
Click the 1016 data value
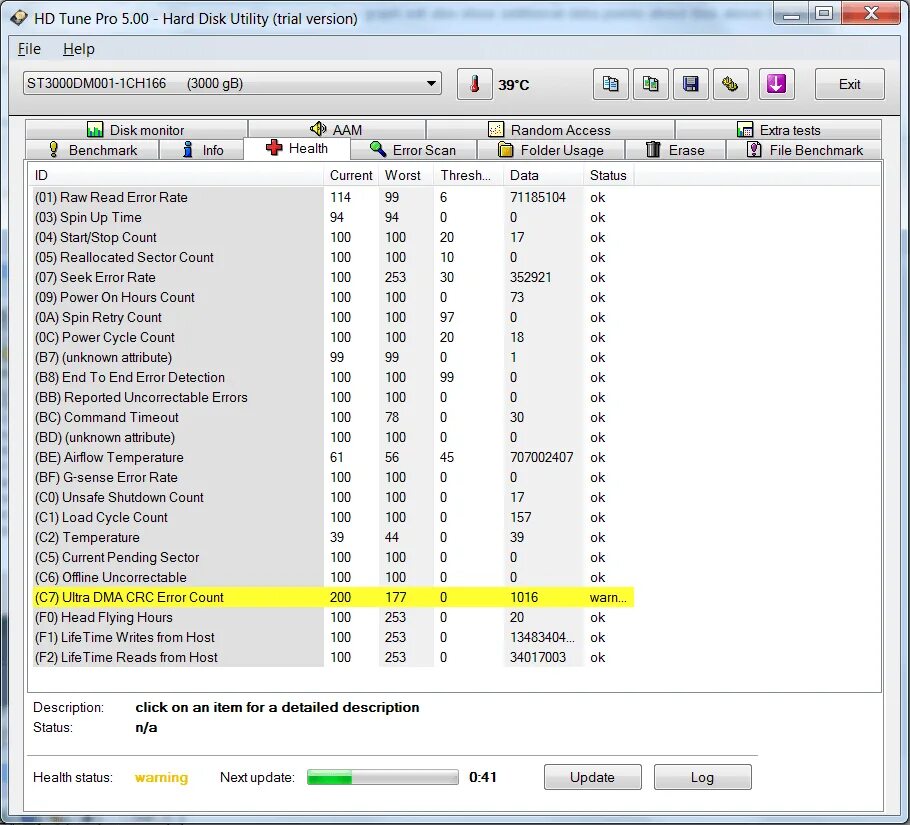pos(524,598)
